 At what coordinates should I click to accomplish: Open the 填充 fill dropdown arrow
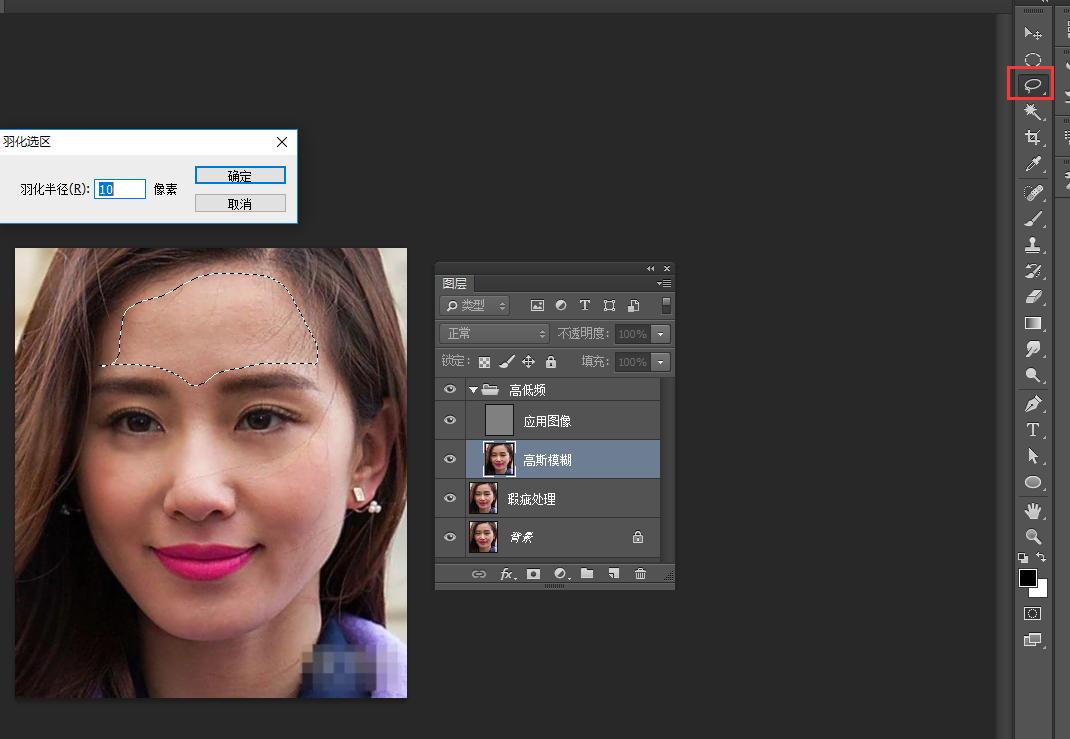(661, 362)
